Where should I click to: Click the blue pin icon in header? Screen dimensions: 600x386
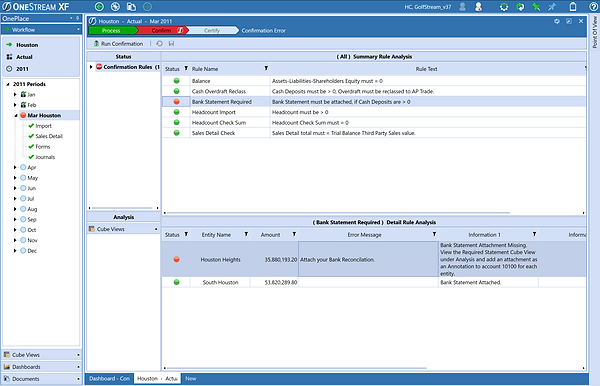[552, 7]
